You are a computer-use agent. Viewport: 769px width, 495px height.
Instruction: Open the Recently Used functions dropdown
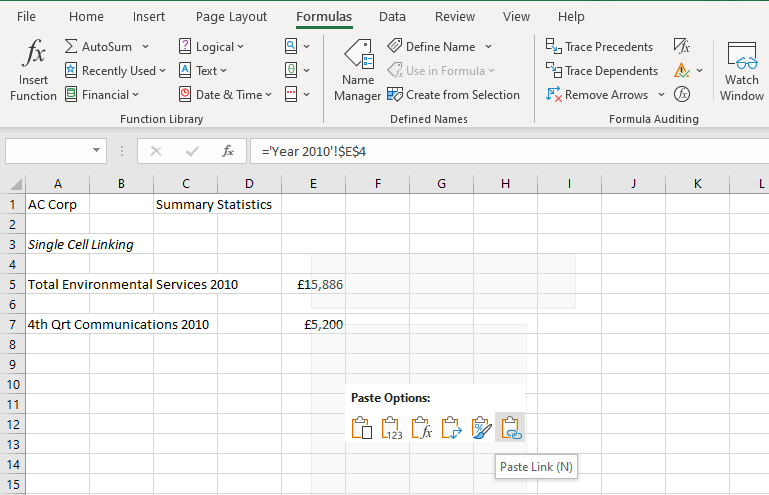[110, 71]
